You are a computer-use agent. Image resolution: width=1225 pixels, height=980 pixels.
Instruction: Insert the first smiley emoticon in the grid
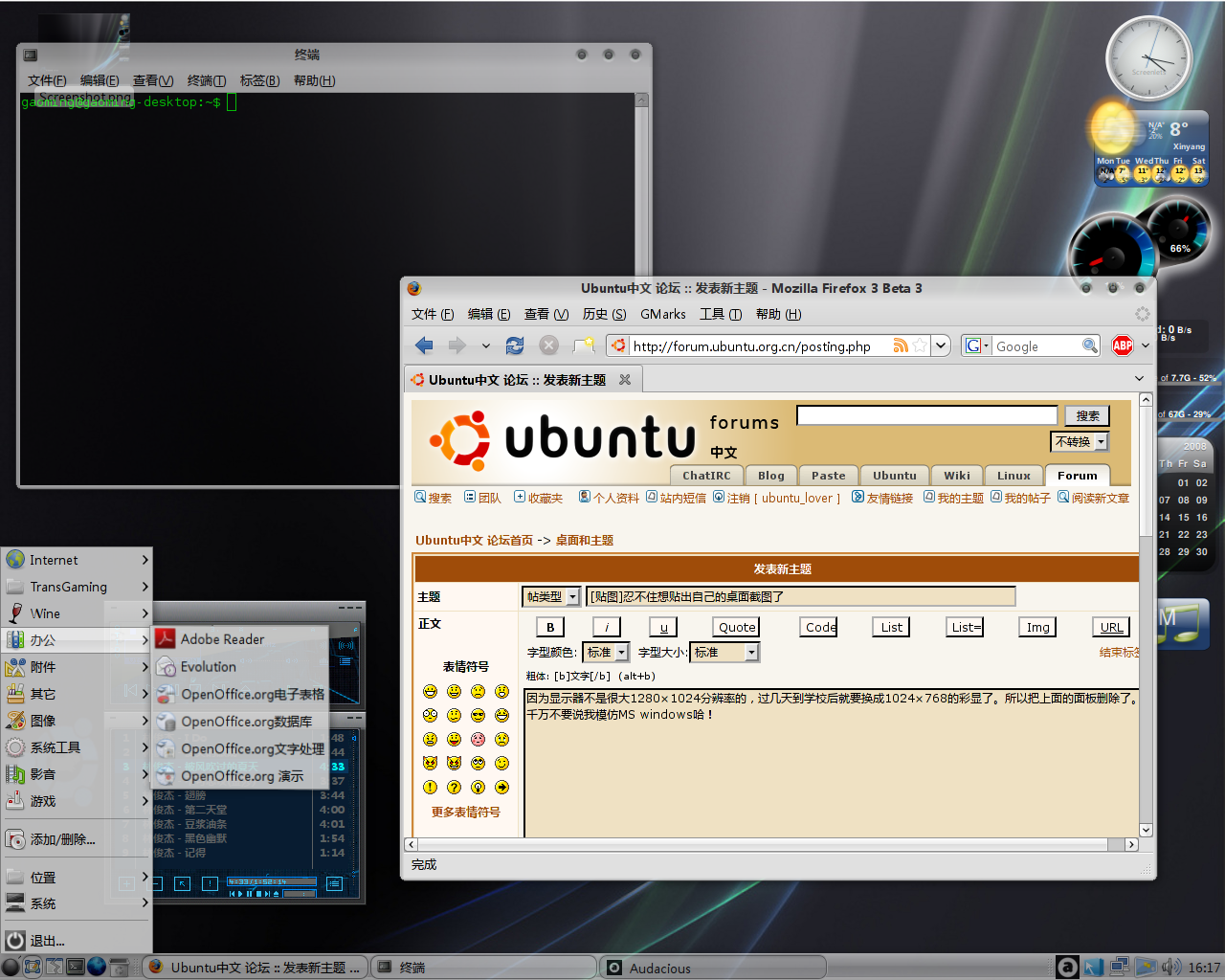click(x=430, y=691)
